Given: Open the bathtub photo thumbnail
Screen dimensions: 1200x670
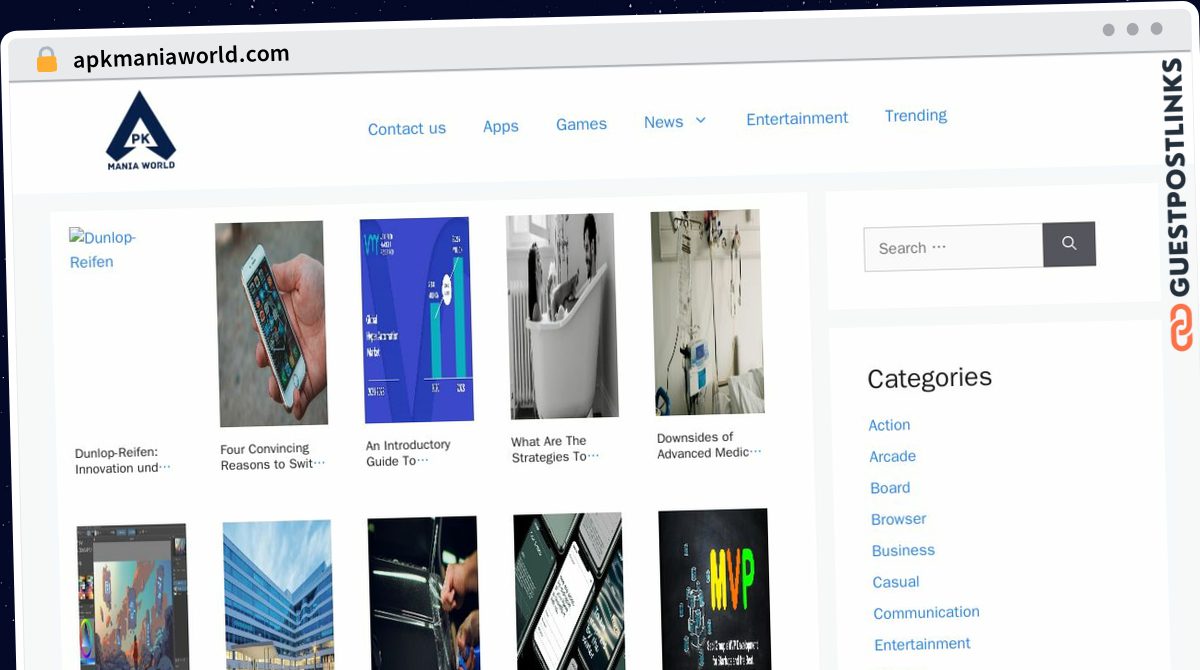Looking at the screenshot, I should coord(562,316).
